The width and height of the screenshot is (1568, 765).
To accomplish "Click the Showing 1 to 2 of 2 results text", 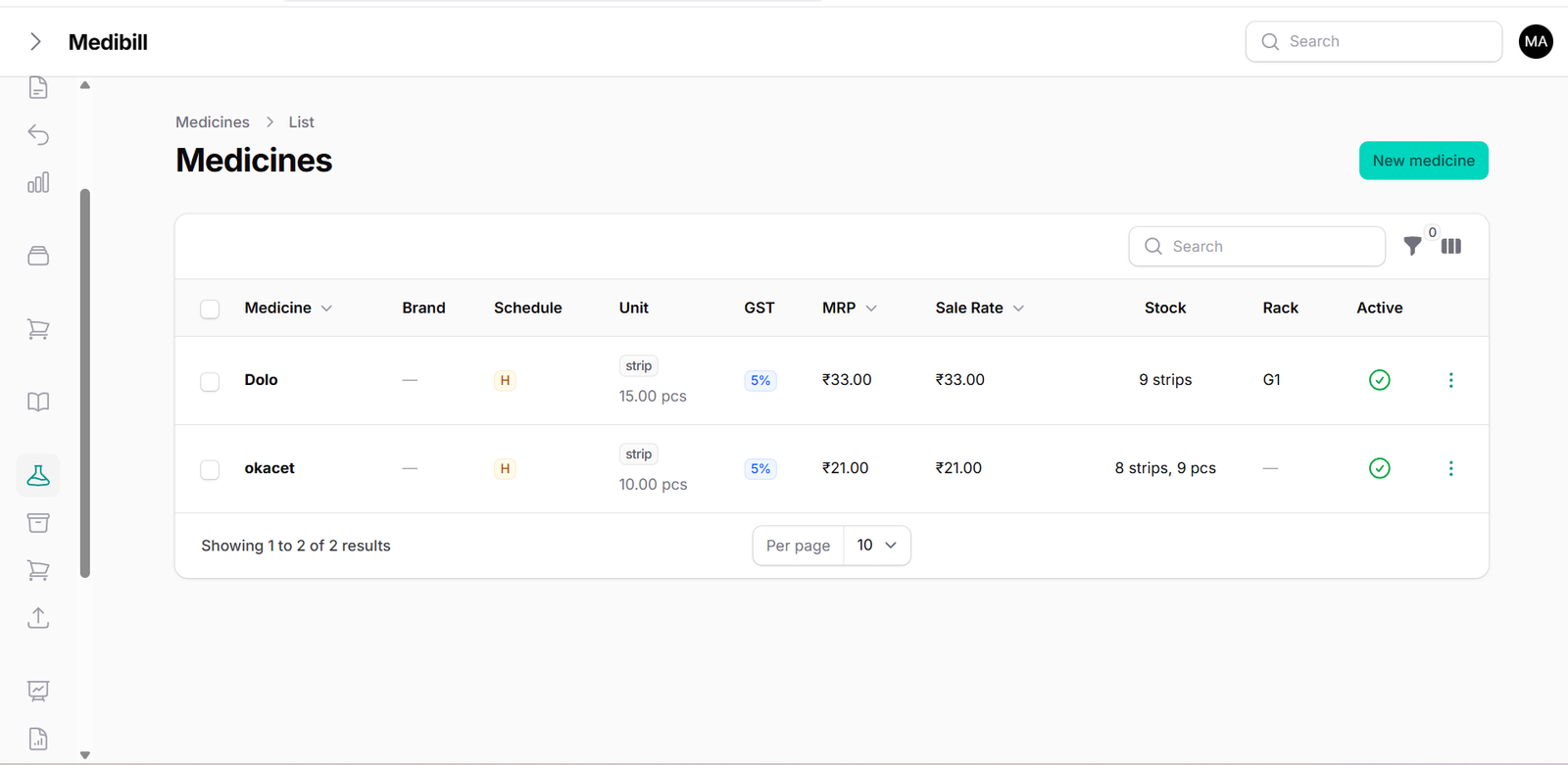I will pos(296,546).
